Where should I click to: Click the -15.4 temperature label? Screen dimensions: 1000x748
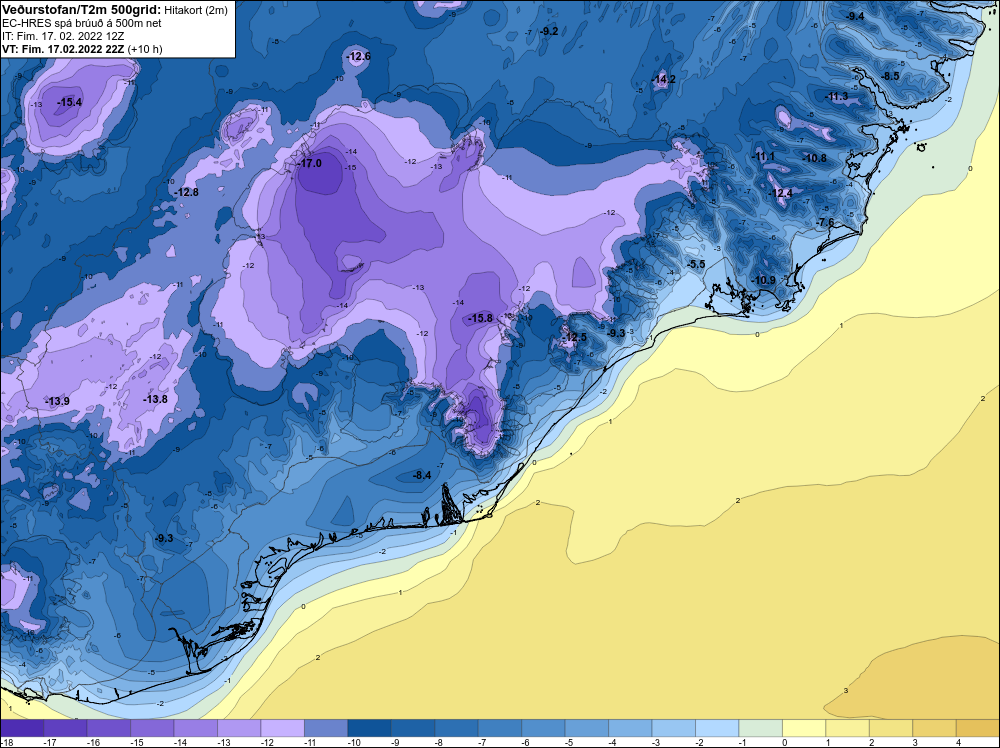point(70,102)
